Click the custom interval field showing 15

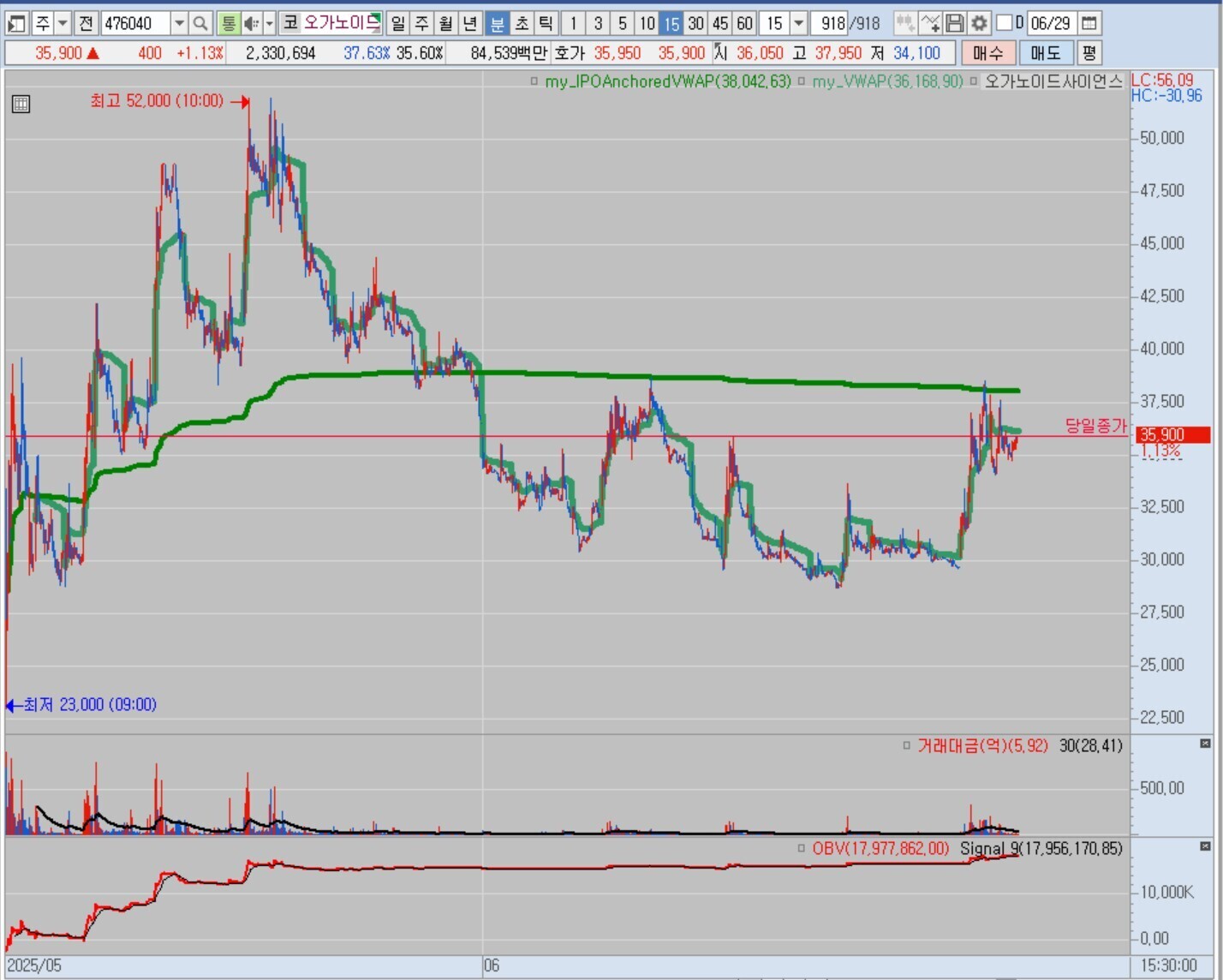point(774,23)
